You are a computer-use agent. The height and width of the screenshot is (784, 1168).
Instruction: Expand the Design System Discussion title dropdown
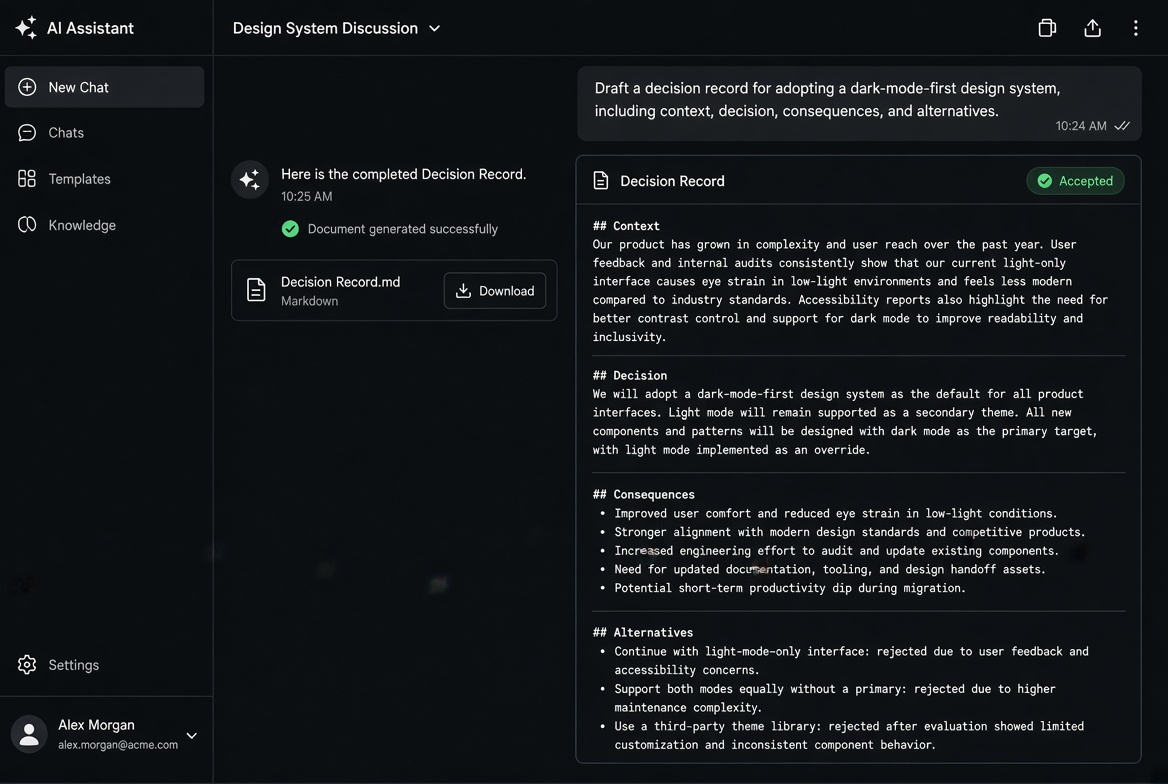point(435,28)
